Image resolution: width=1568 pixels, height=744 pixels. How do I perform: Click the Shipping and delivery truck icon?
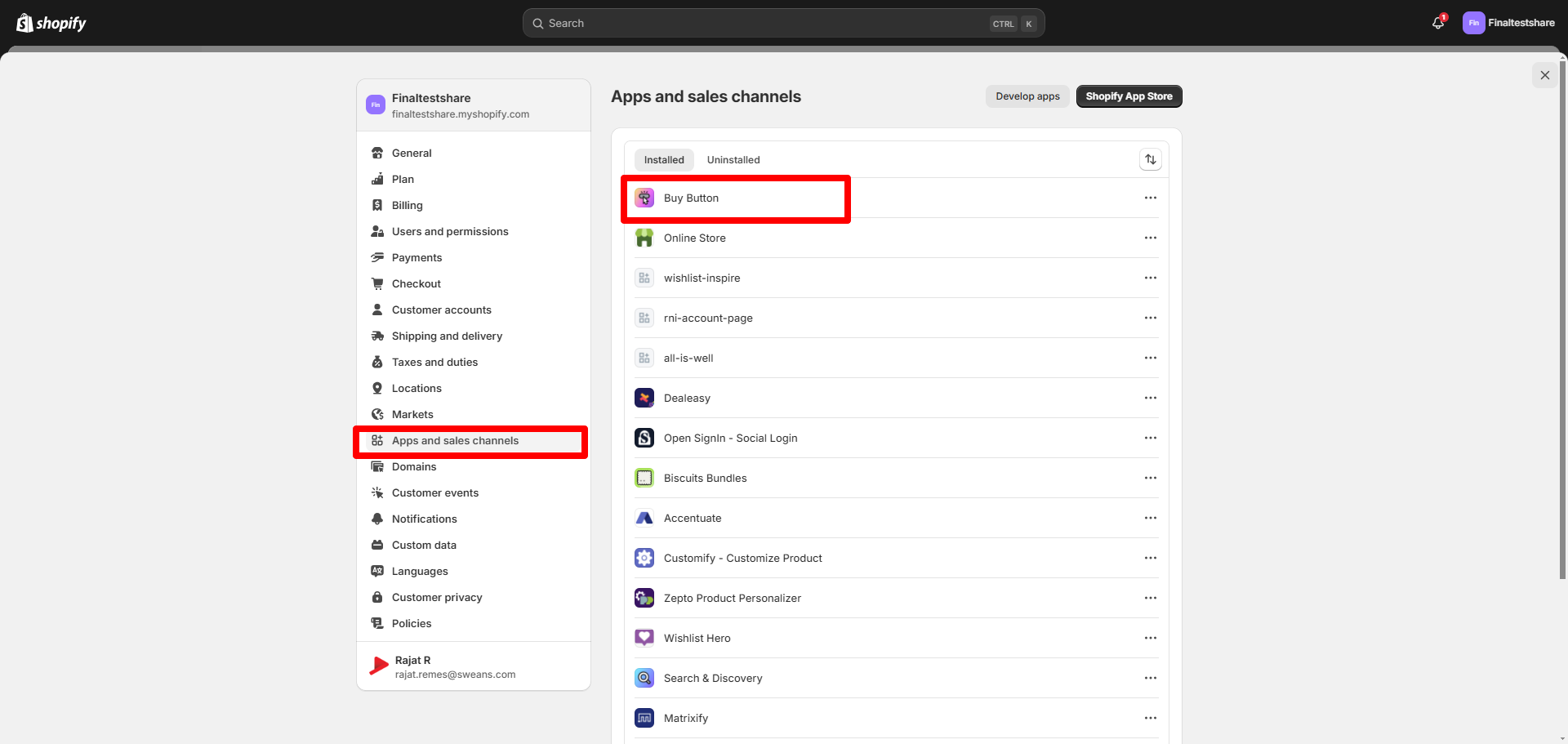(x=377, y=336)
